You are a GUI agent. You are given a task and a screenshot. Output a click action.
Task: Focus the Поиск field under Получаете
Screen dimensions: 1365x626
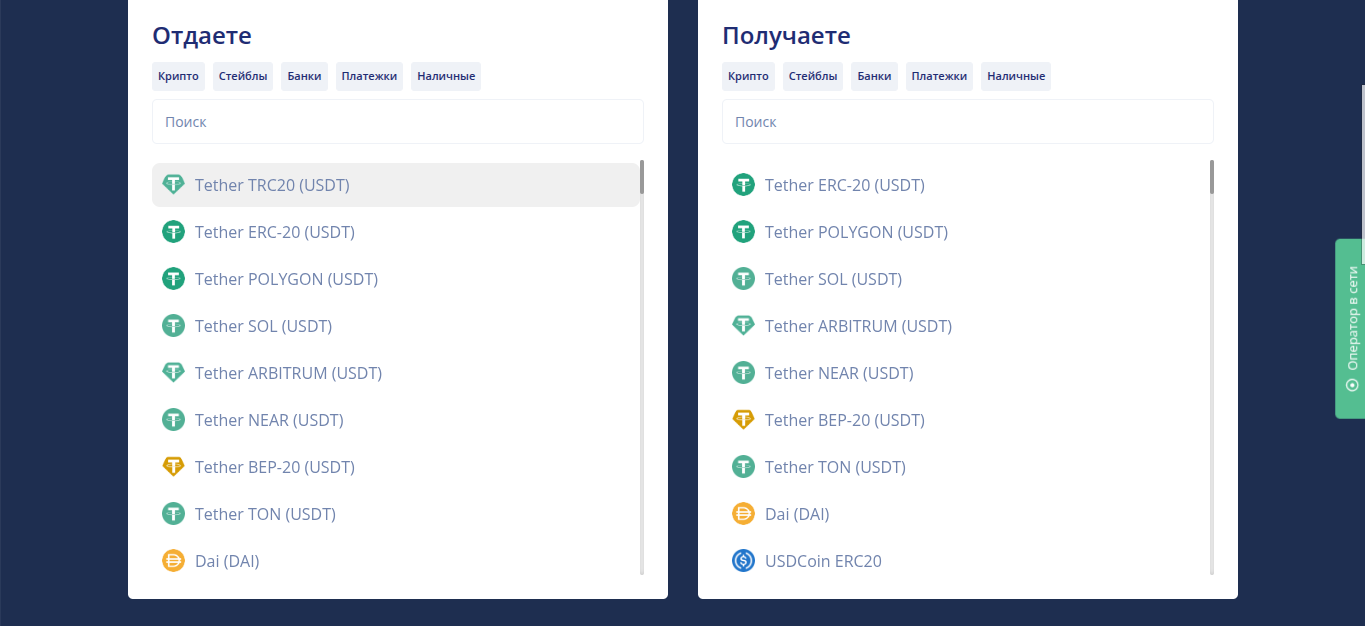point(967,122)
